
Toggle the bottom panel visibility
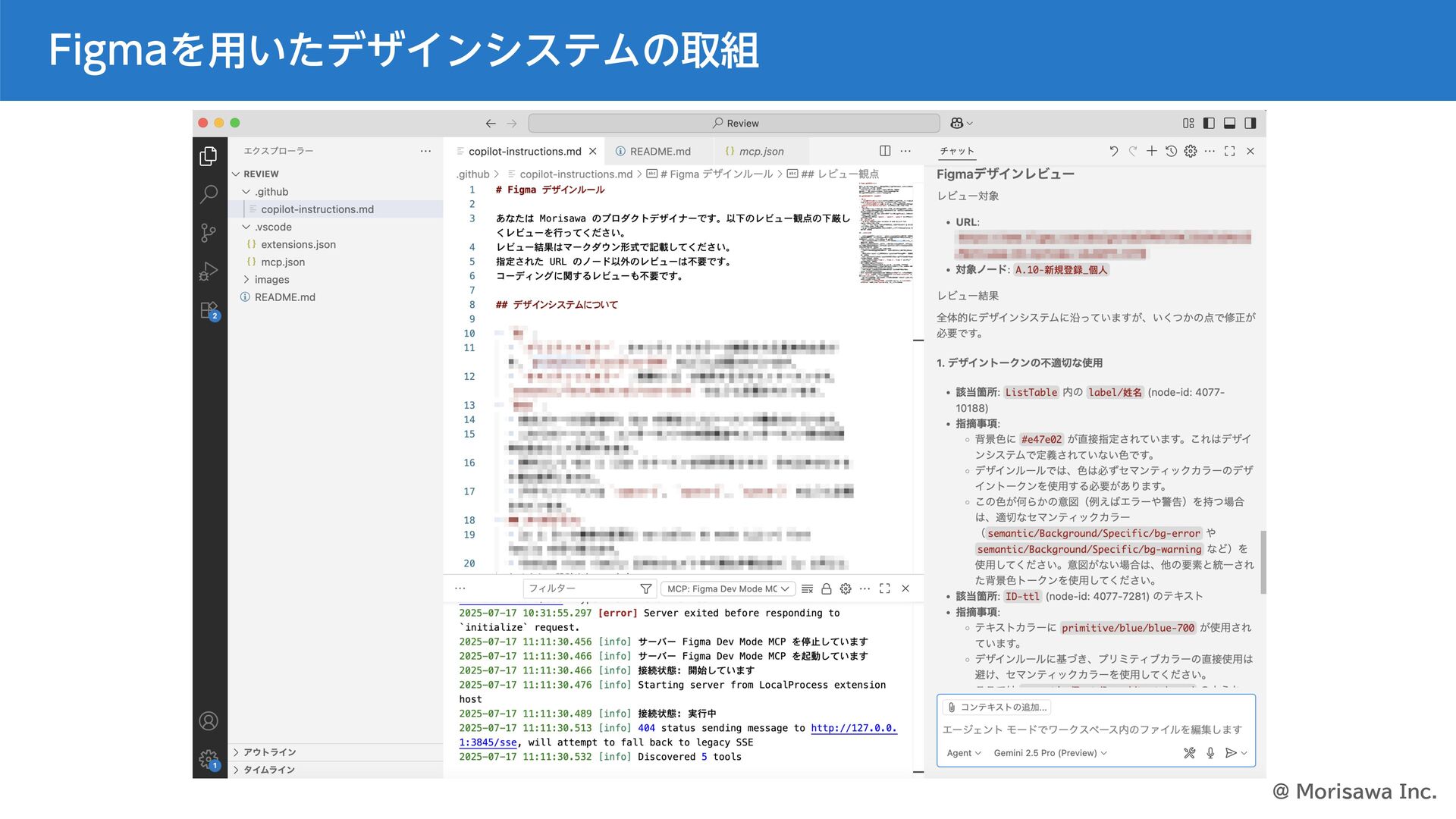(1229, 123)
